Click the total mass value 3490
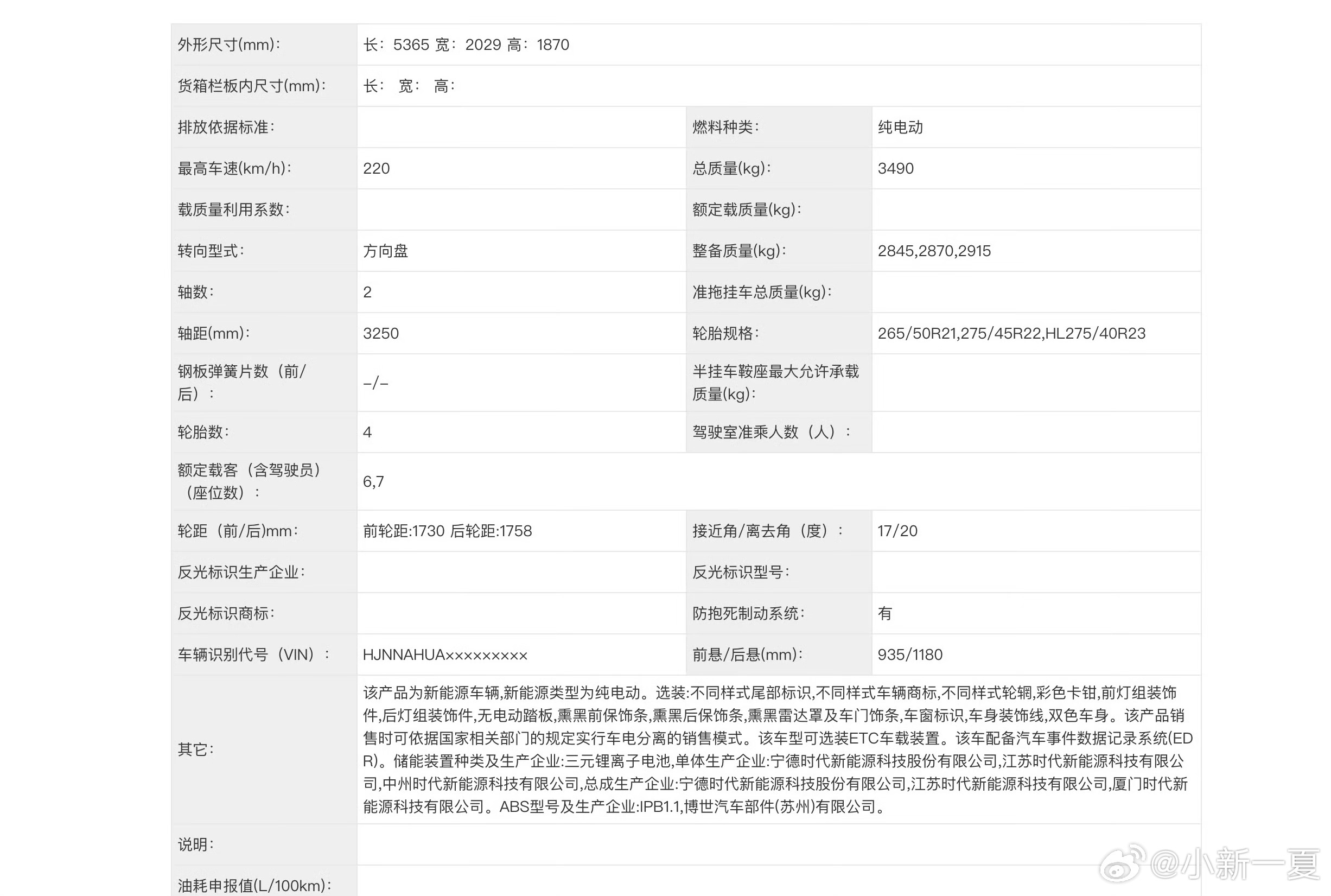Screen dimensions: 1331x896 [x=896, y=169]
